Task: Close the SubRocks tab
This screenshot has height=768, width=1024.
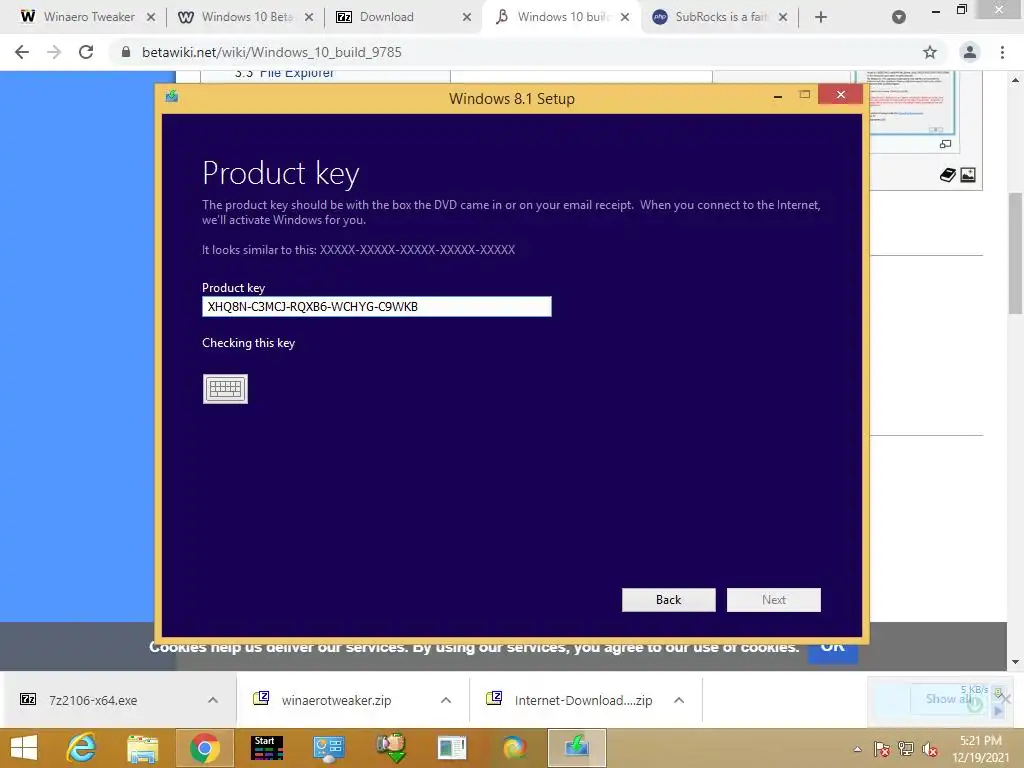Action: click(783, 17)
